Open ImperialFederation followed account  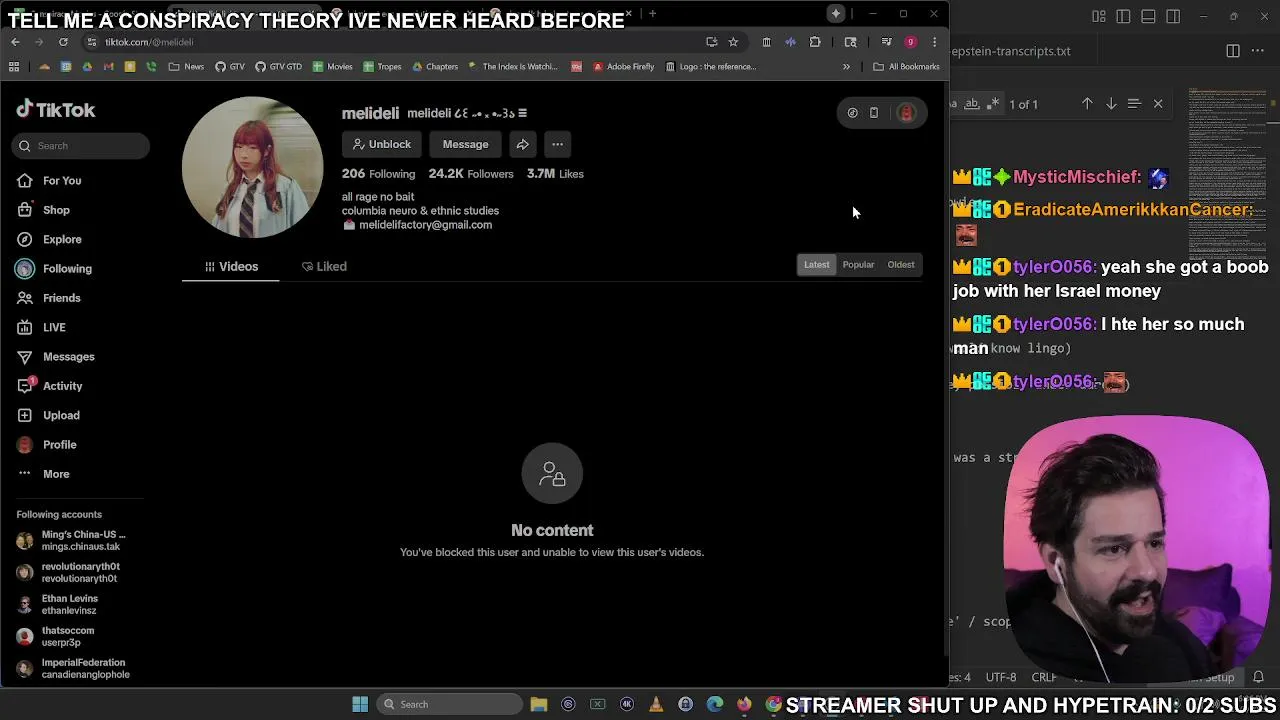pyautogui.click(x=74, y=669)
